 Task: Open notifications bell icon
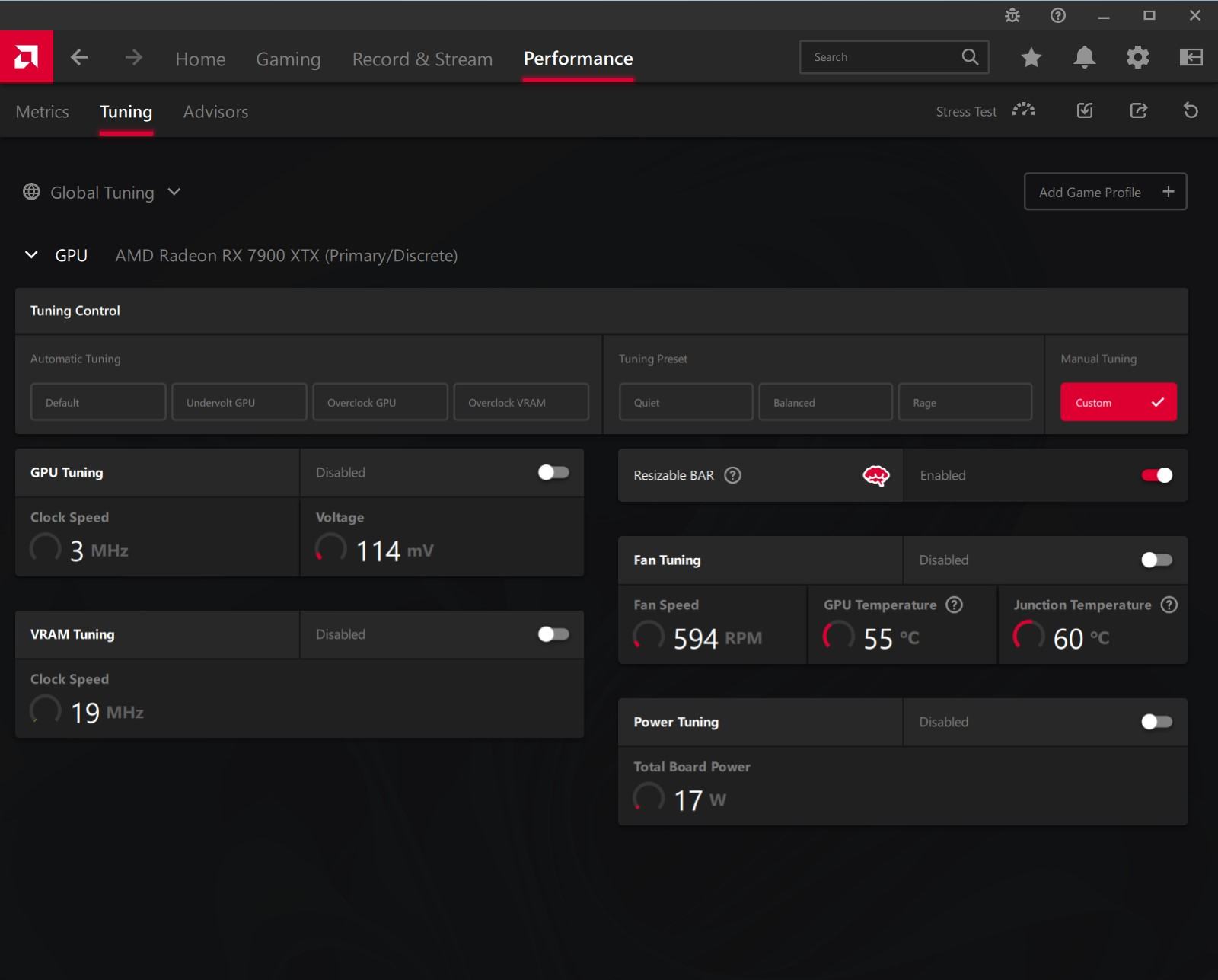pos(1085,57)
